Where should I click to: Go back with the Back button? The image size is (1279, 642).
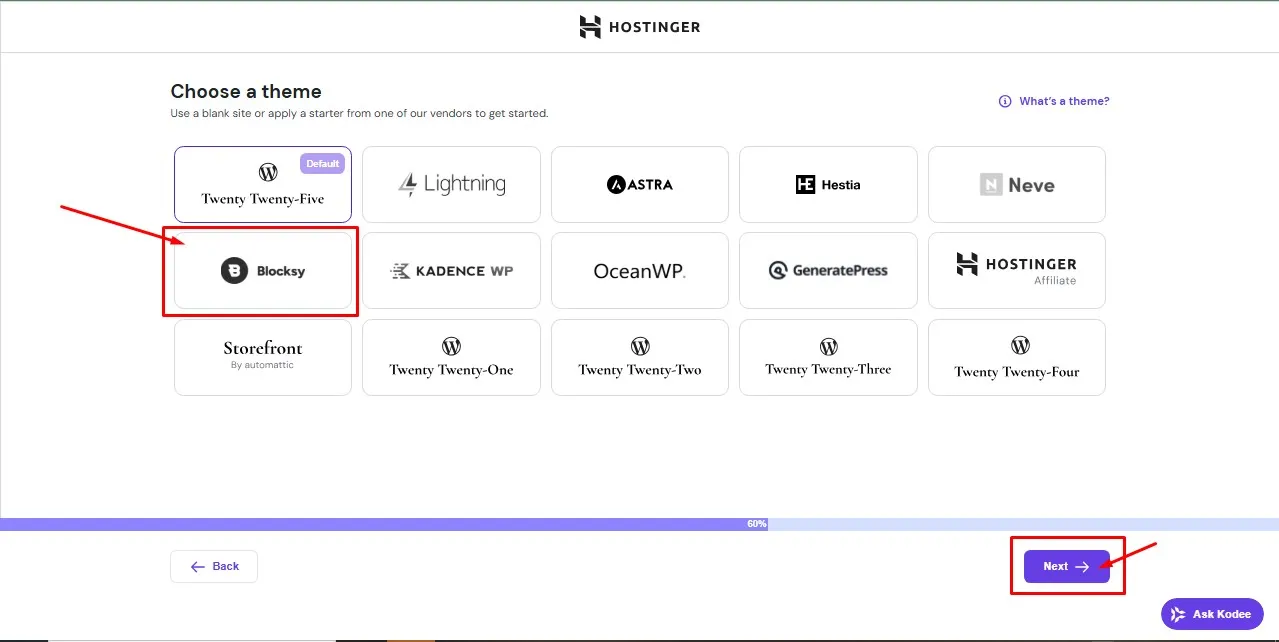pyautogui.click(x=214, y=566)
